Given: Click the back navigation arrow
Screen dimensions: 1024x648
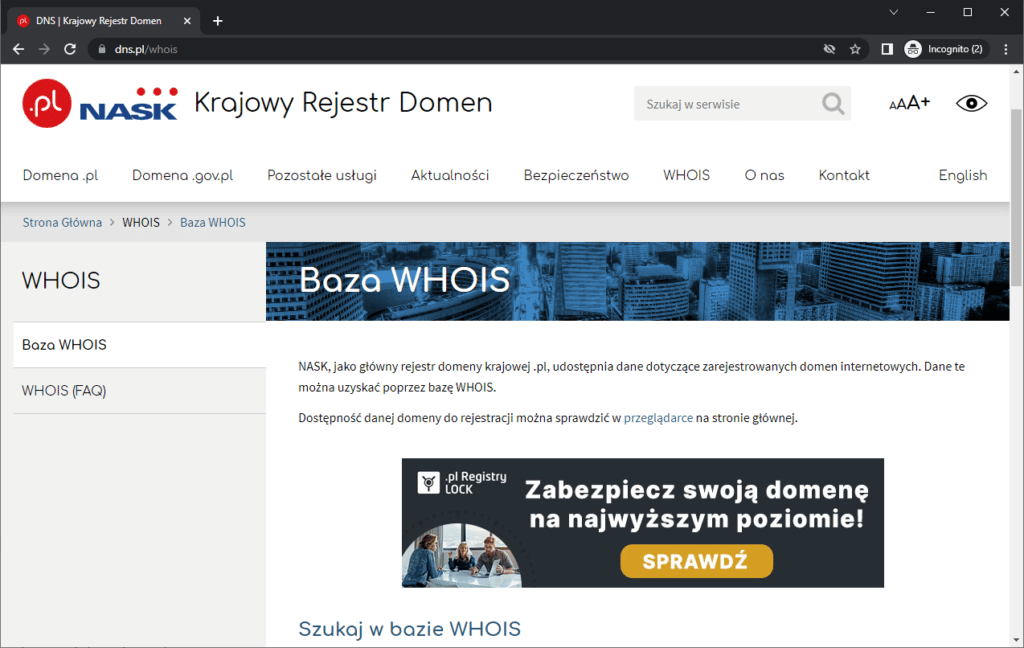Looking at the screenshot, I should [x=18, y=48].
